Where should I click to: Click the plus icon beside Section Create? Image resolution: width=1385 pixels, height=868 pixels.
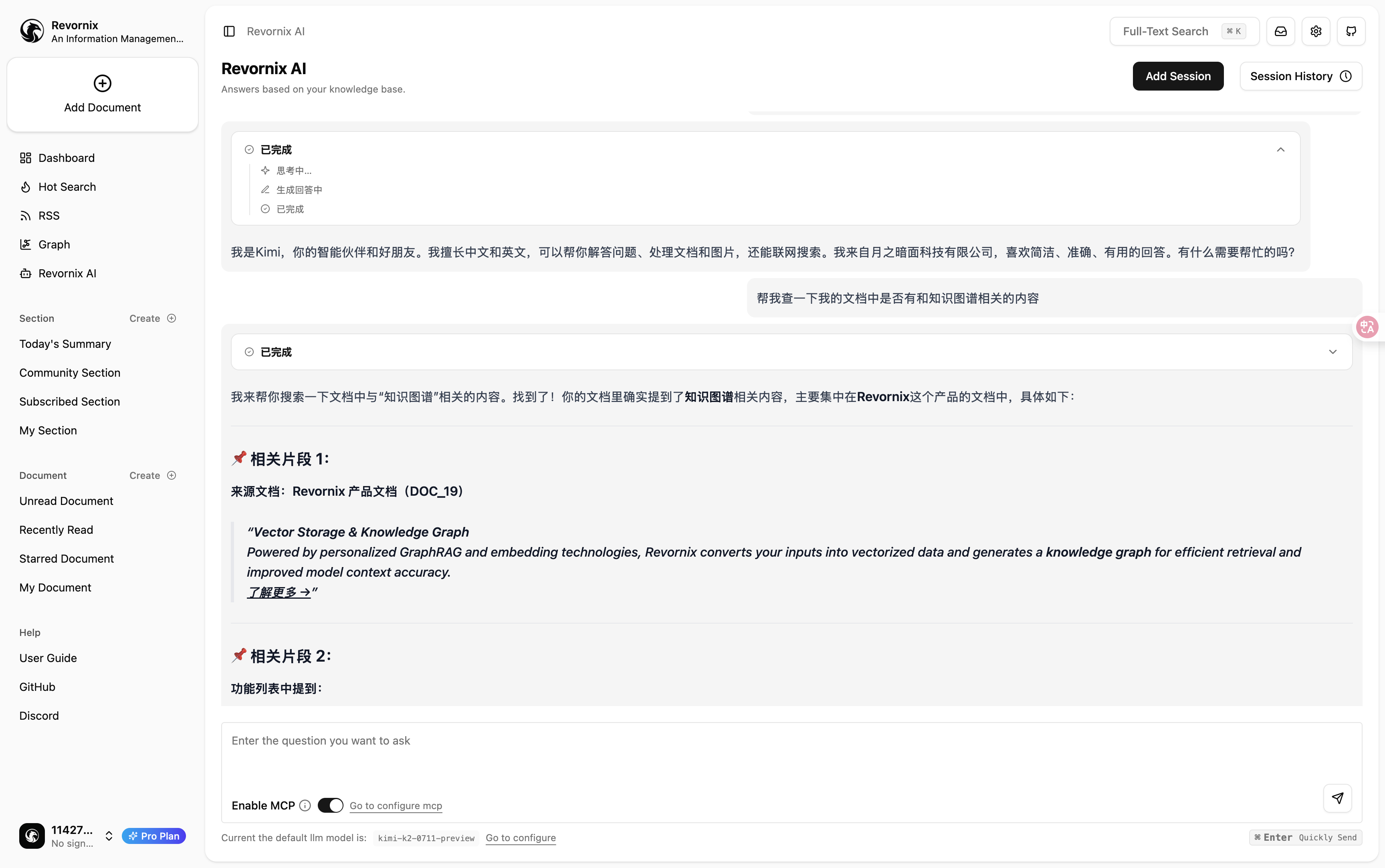coord(172,318)
